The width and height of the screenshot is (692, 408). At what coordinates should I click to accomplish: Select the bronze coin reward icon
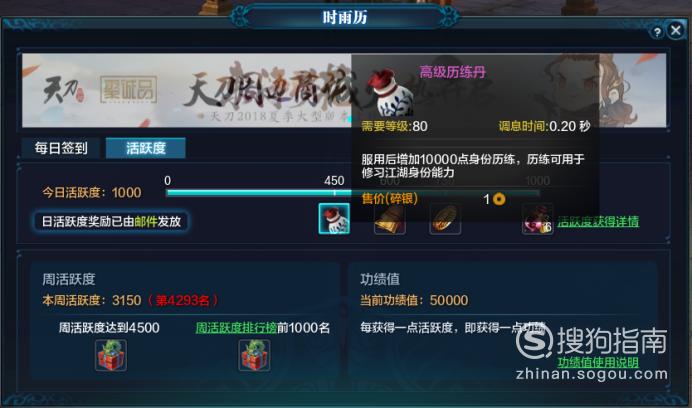(445, 219)
